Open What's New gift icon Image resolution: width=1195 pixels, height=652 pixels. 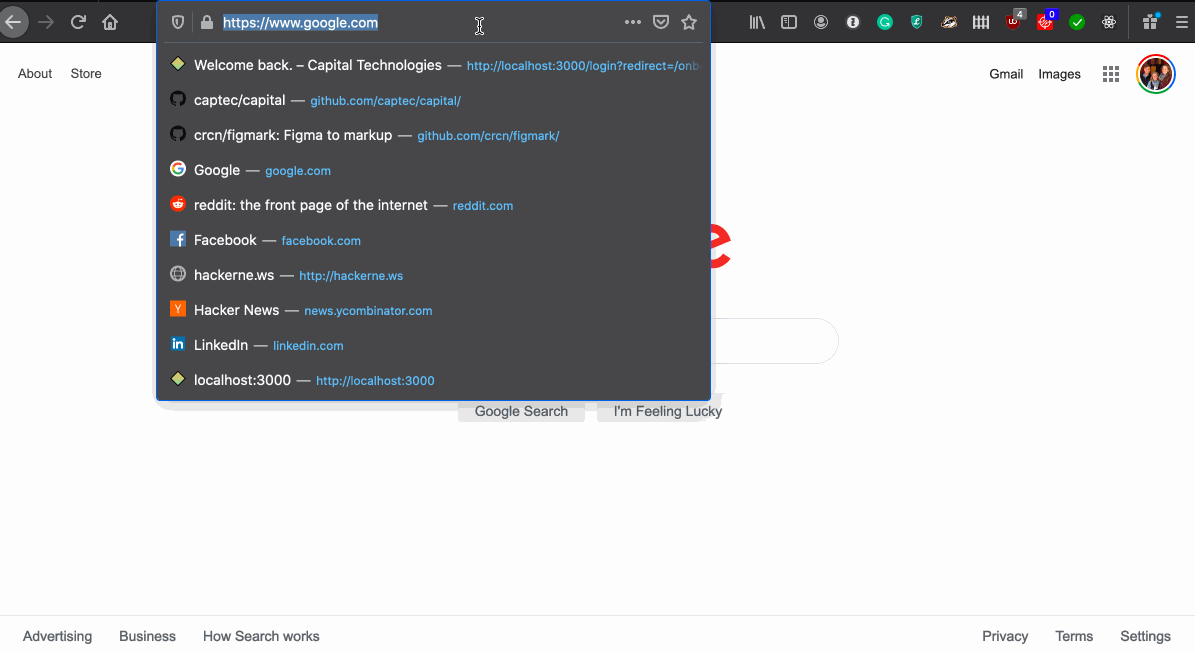(1150, 22)
